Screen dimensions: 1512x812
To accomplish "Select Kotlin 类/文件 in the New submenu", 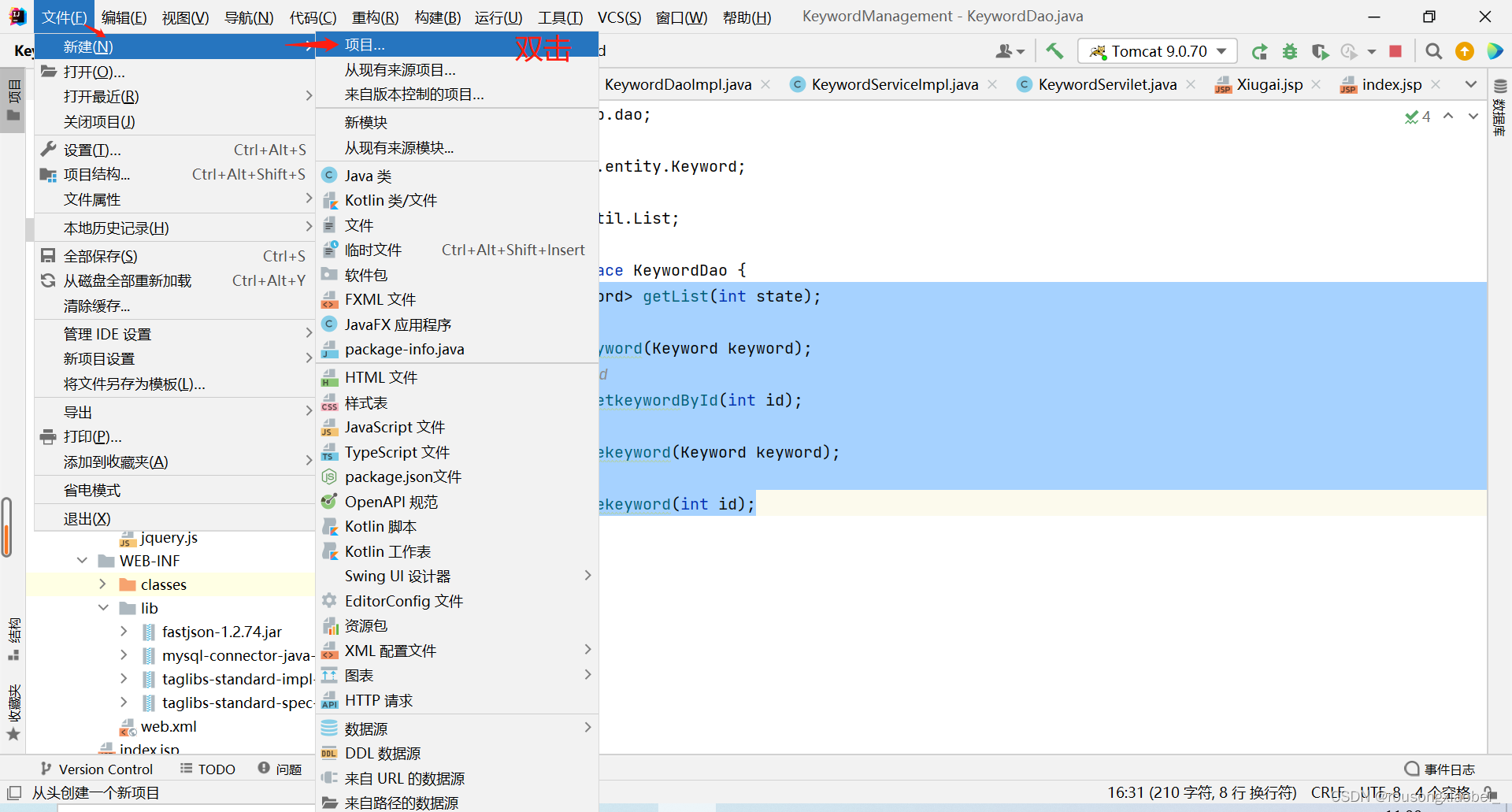I will 457,200.
